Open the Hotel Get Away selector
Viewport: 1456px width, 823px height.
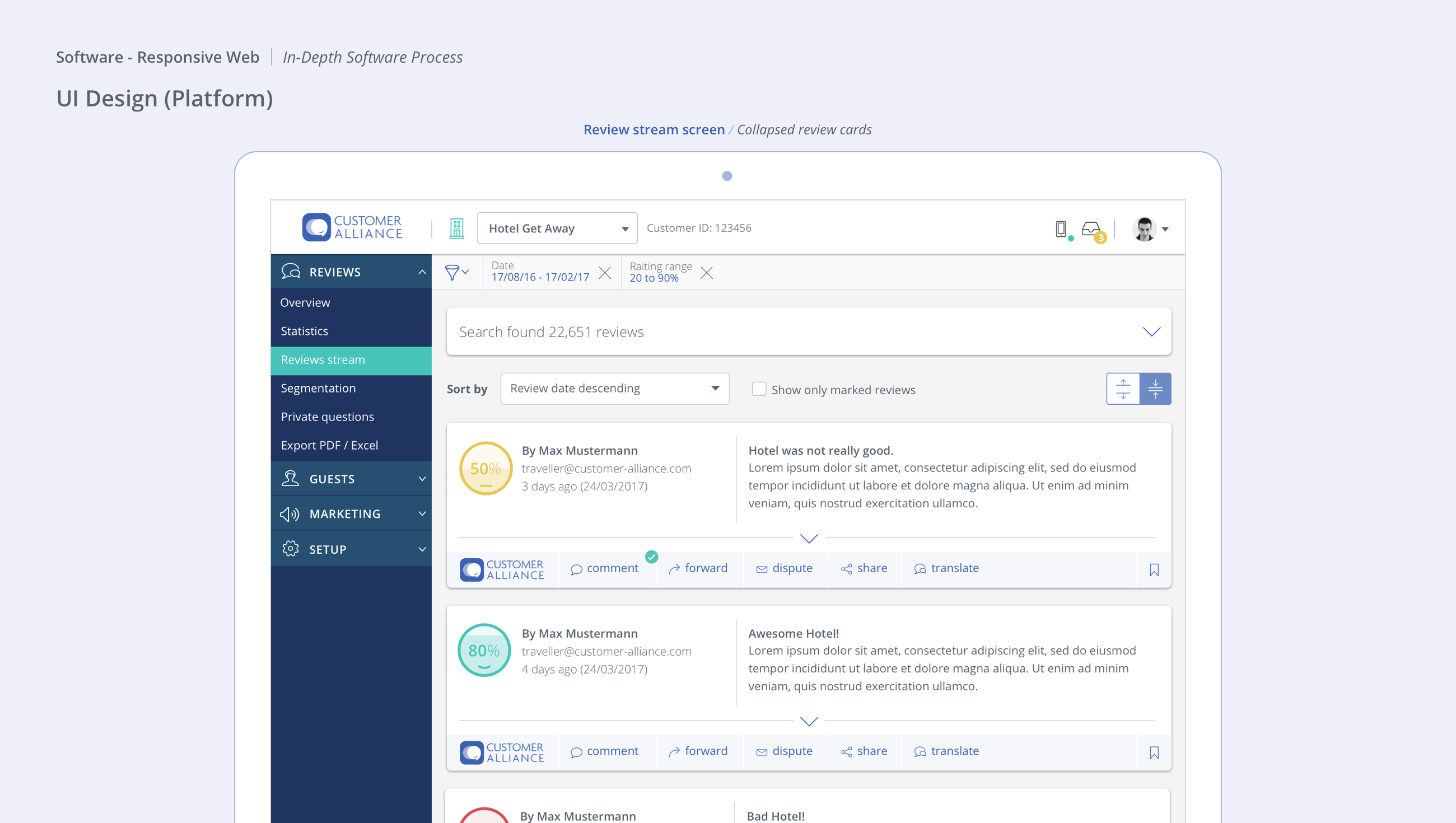point(557,228)
